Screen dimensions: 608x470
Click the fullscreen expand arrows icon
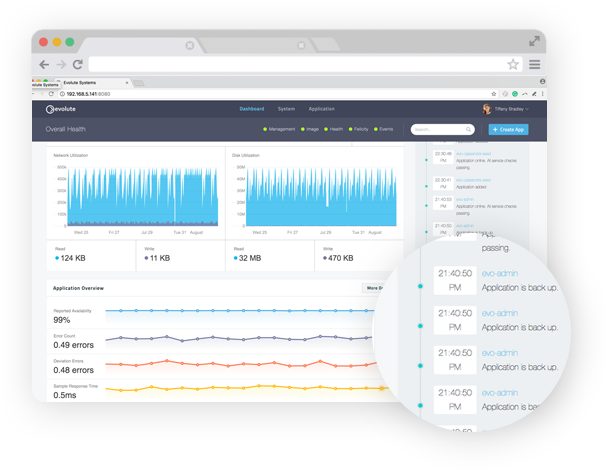coord(534,41)
